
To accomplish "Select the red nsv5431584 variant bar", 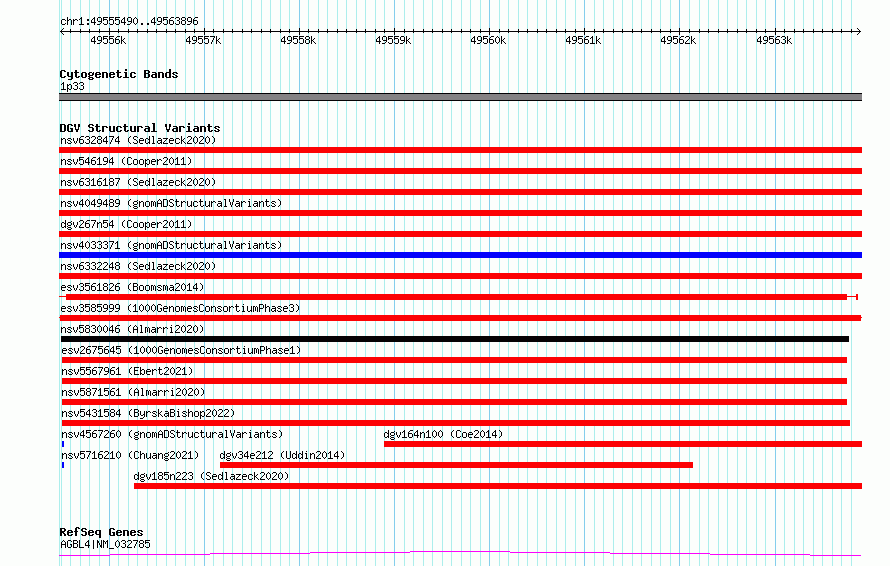I will (456, 423).
